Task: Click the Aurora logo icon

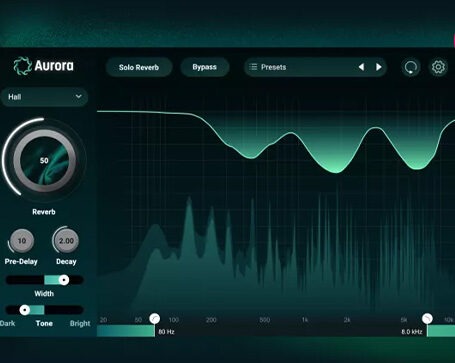Action: pos(23,66)
